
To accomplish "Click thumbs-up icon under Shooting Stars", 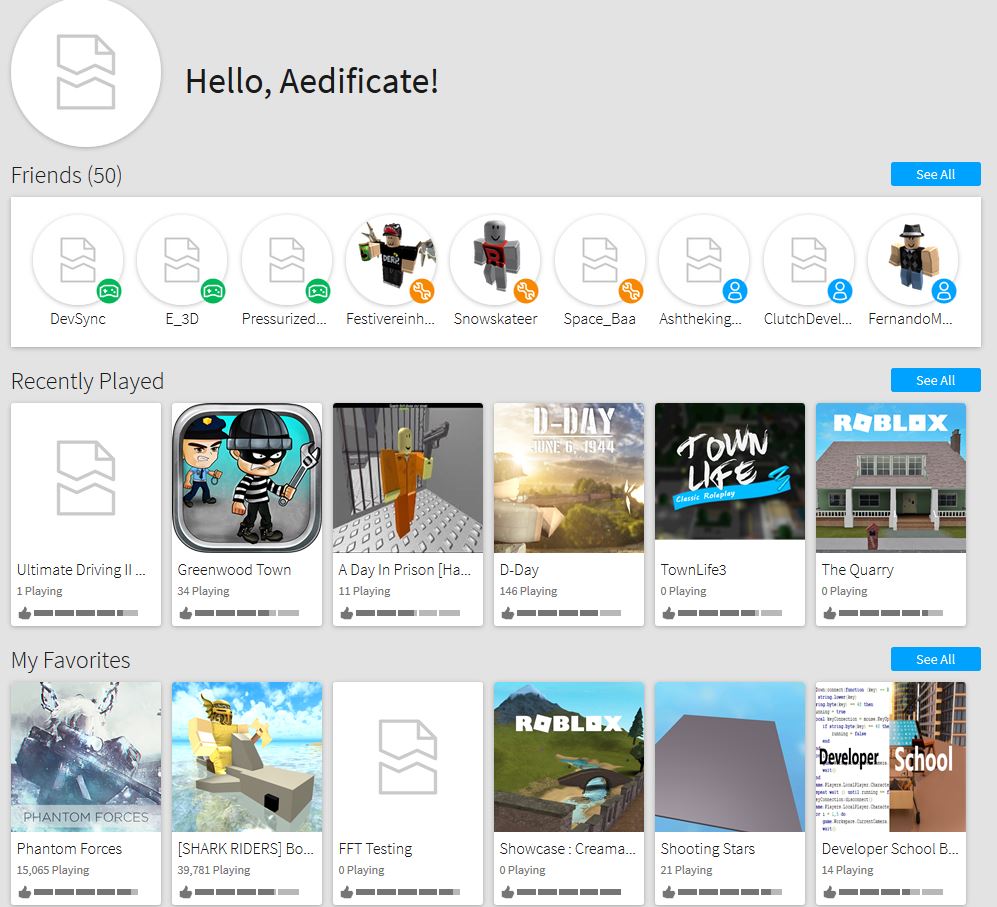I will pyautogui.click(x=668, y=892).
